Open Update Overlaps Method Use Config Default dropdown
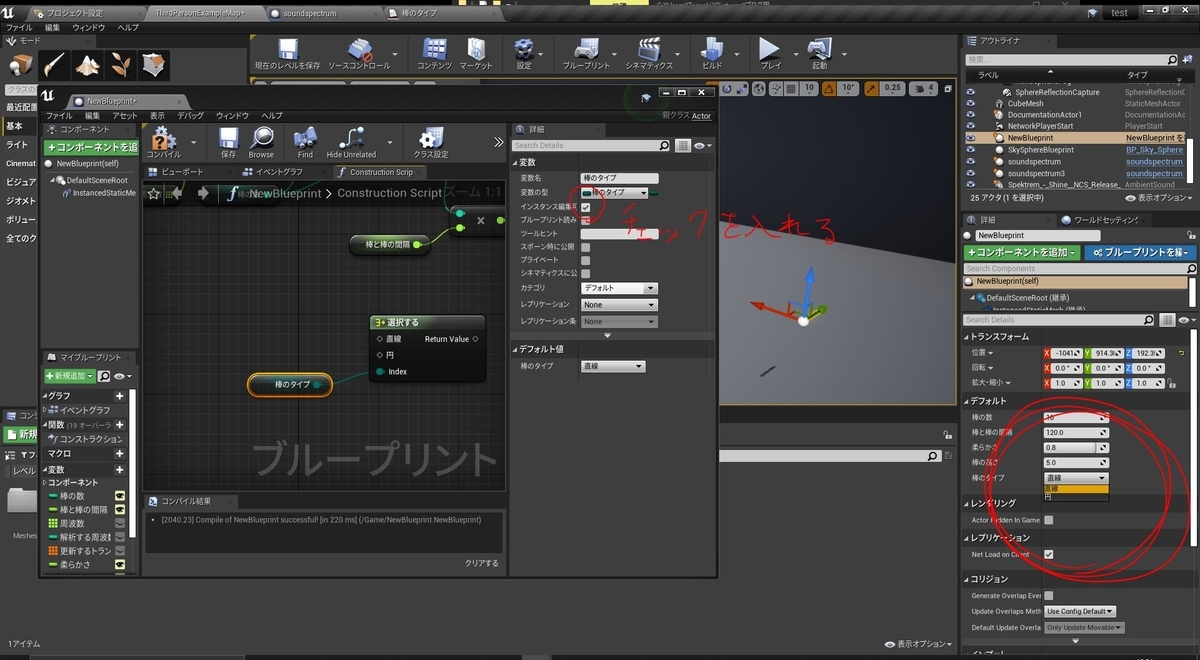 [x=1080, y=611]
